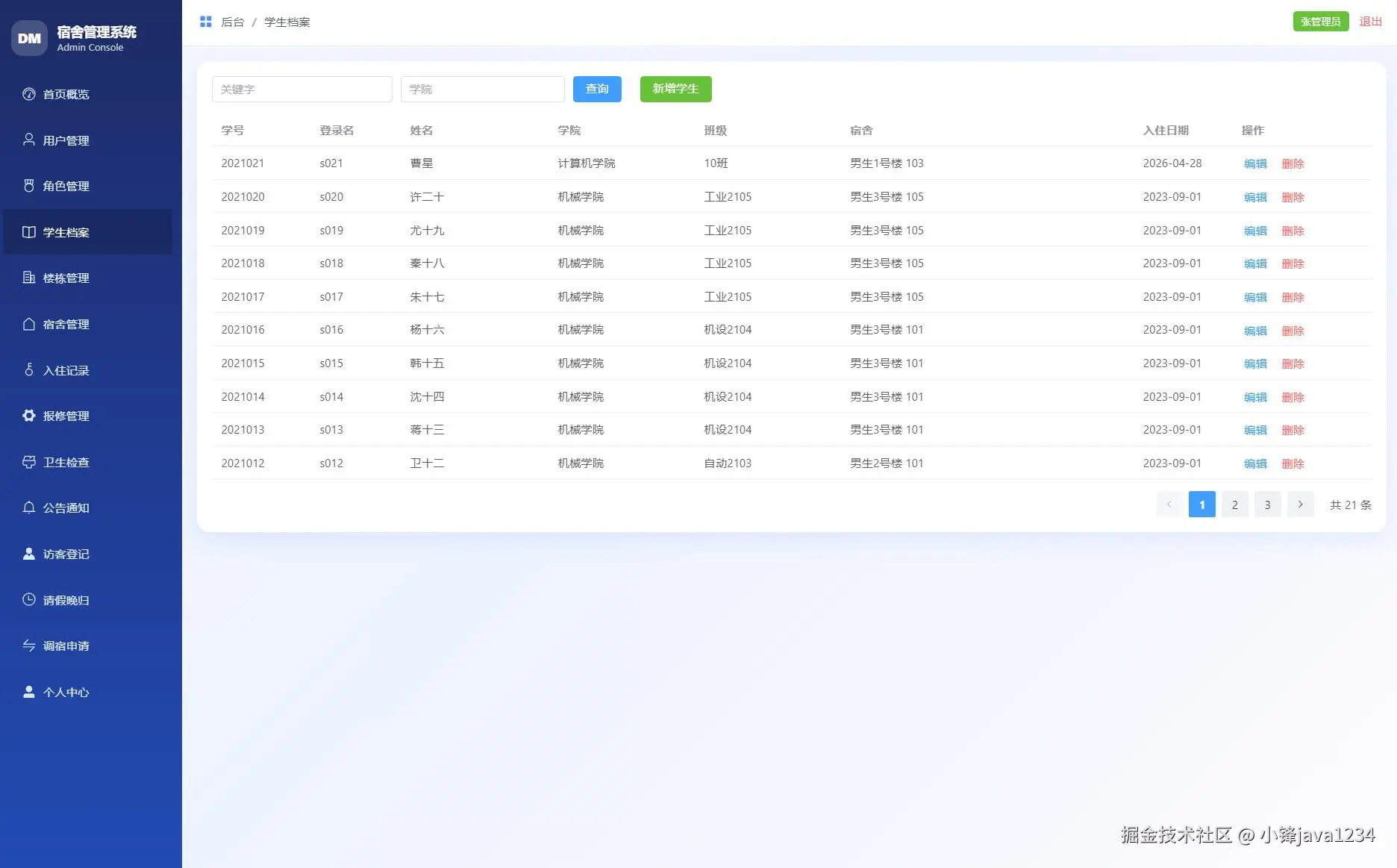Delete student 2021017 朱十七

[1293, 297]
